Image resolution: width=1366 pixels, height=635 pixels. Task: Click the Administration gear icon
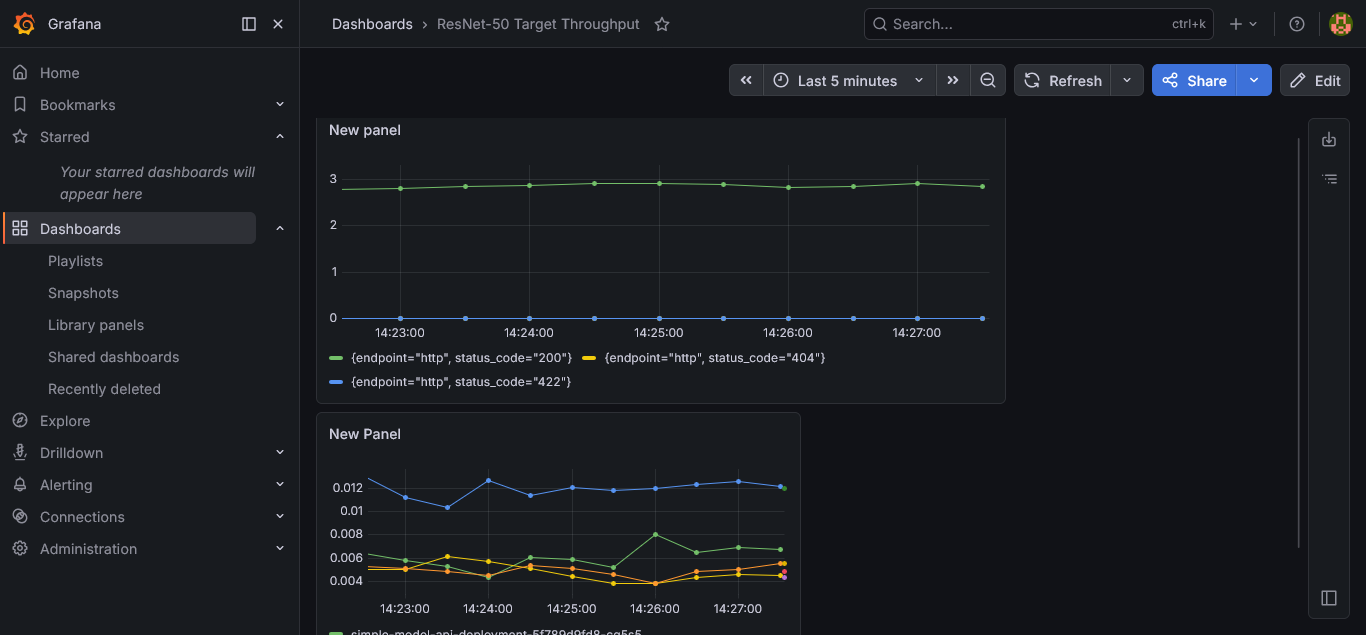click(20, 549)
